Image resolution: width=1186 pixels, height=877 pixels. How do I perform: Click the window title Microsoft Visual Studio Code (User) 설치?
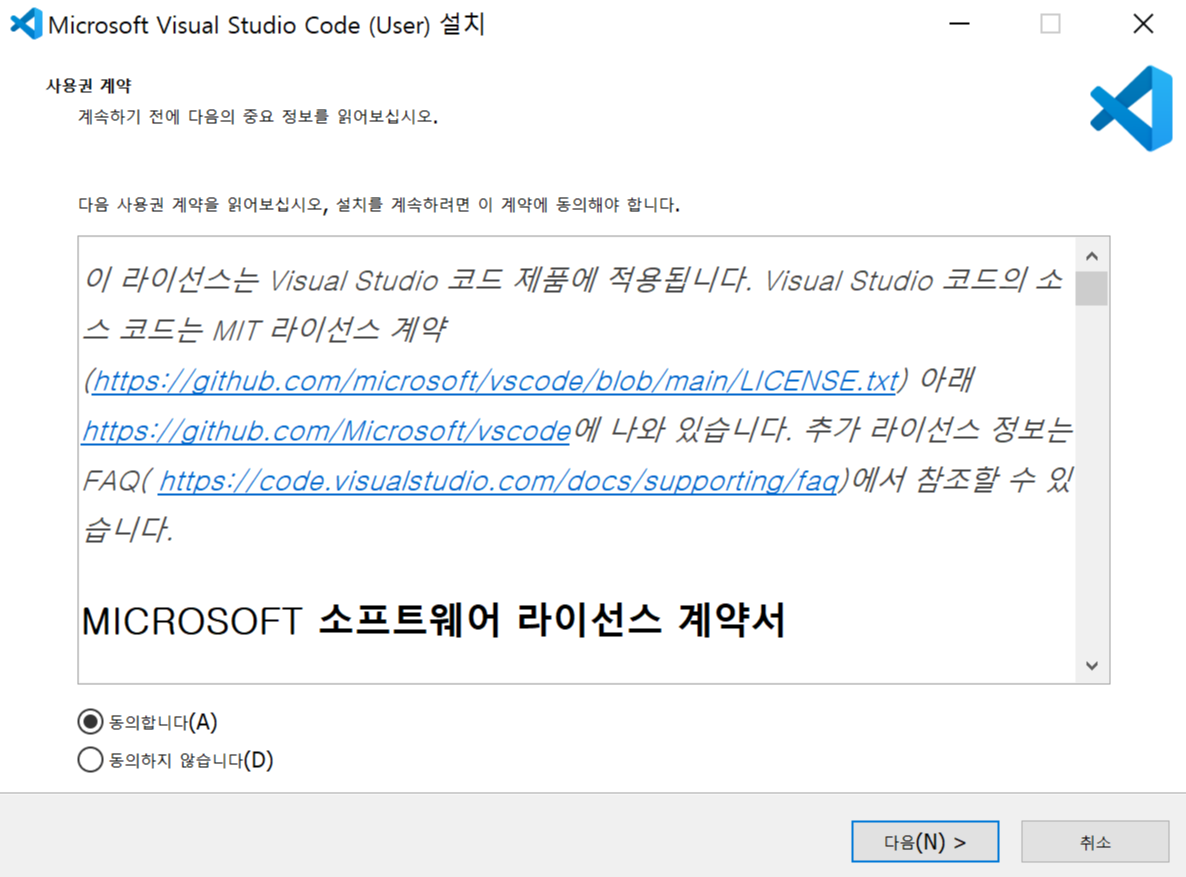(266, 24)
